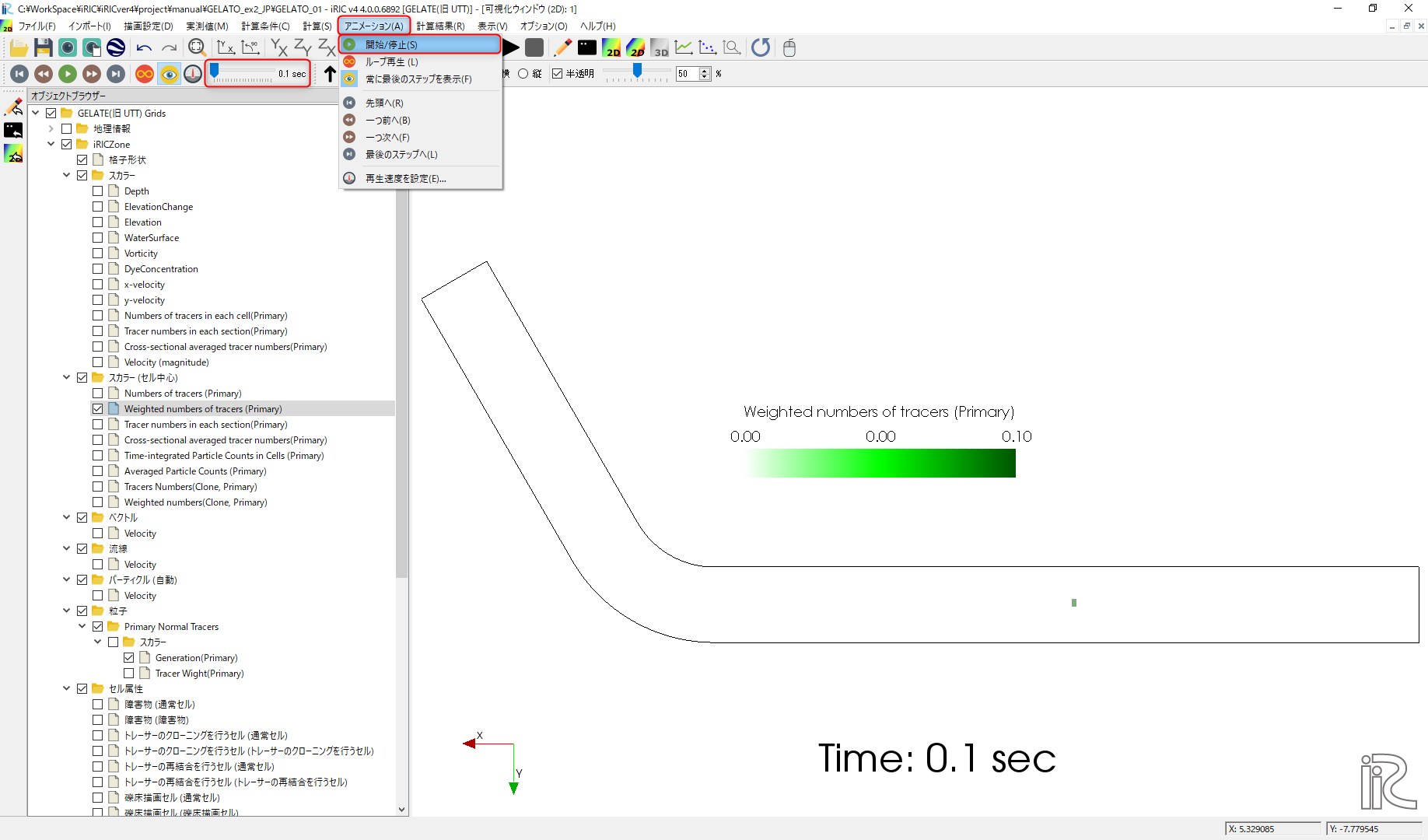Check the DyeConcentration checkbox
This screenshot has width=1428, height=840.
98,268
